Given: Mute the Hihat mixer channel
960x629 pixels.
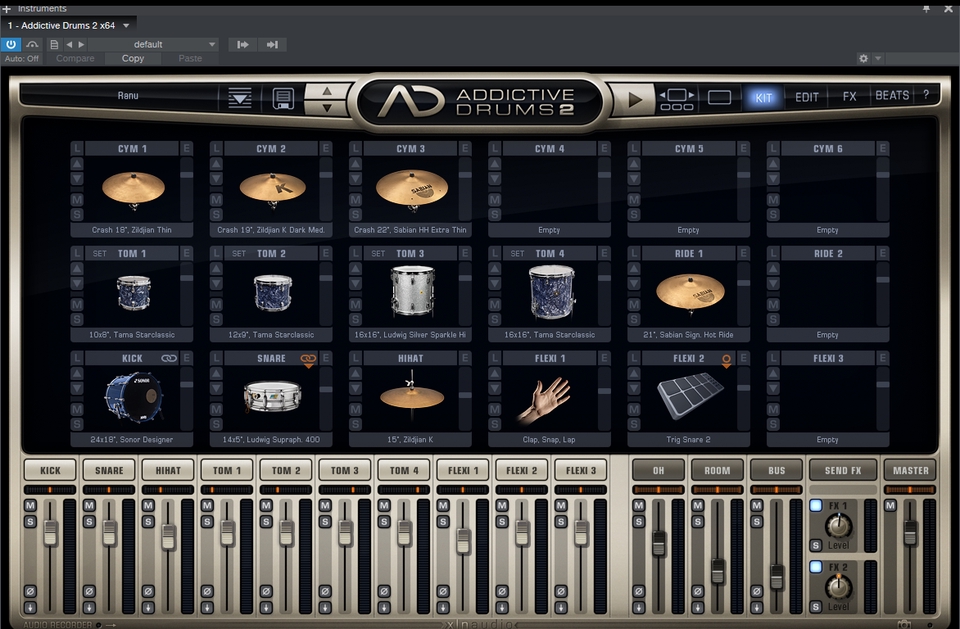Looking at the screenshot, I should [x=148, y=505].
